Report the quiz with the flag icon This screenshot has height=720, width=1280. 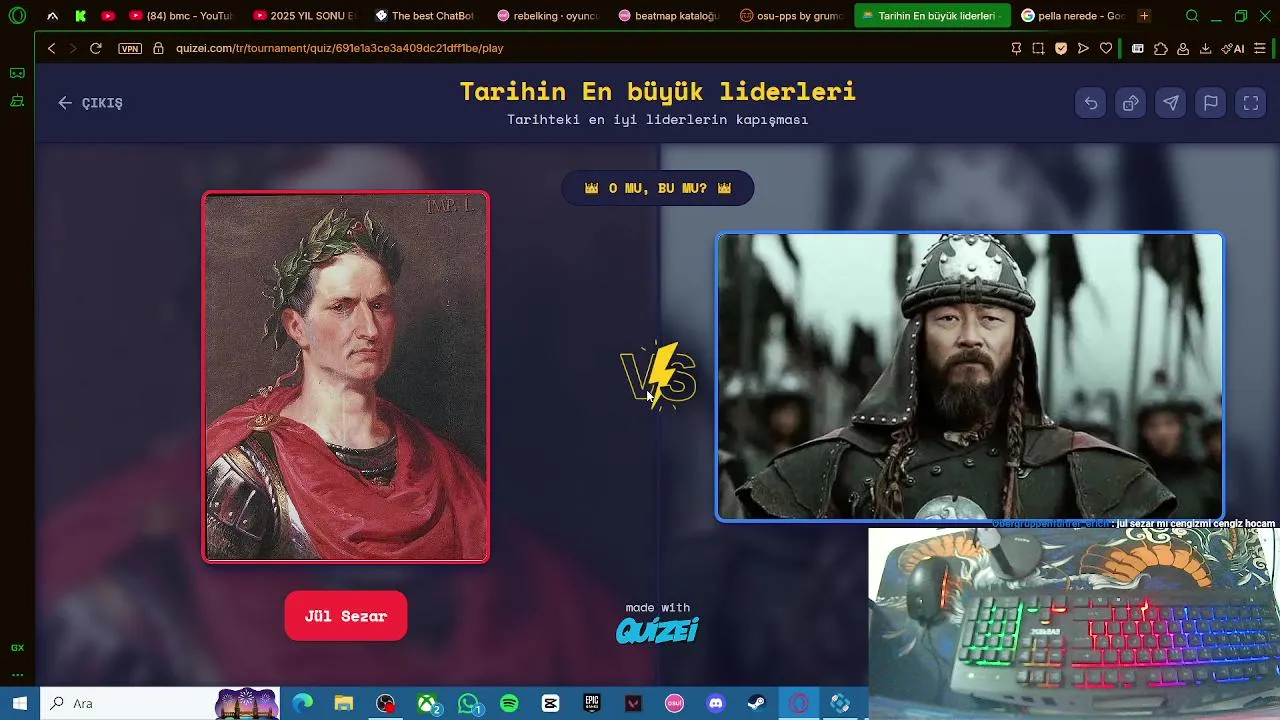tap(1211, 103)
